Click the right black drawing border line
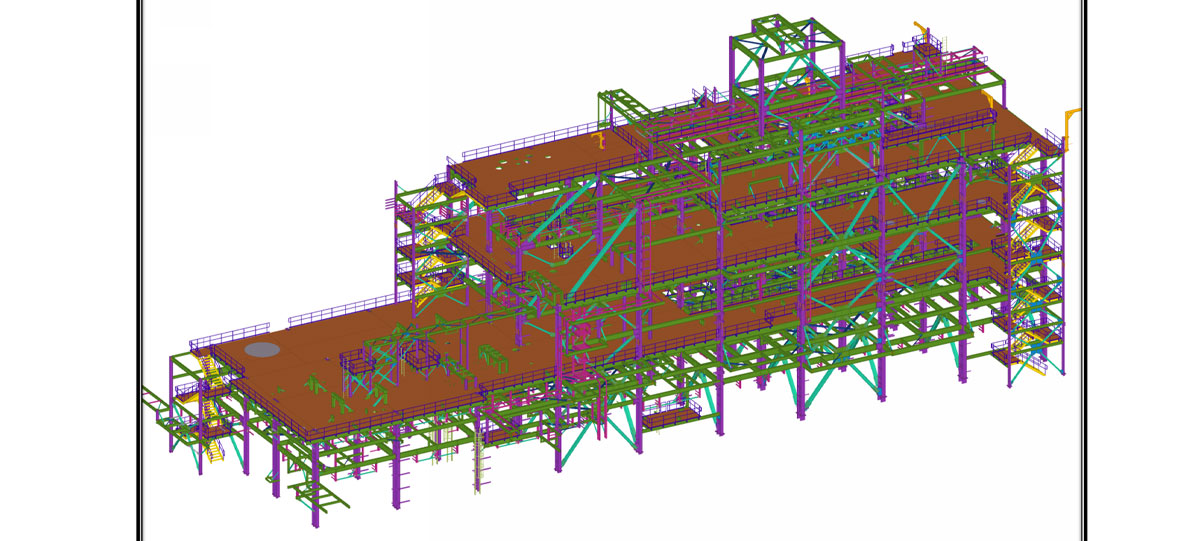The height and width of the screenshot is (541, 1200). (x=1087, y=270)
